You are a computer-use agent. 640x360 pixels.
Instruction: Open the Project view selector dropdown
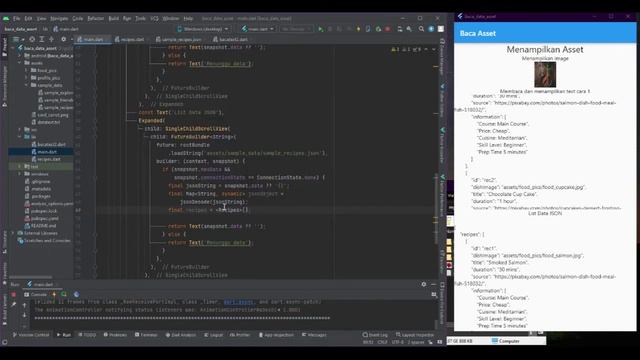tap(19, 39)
